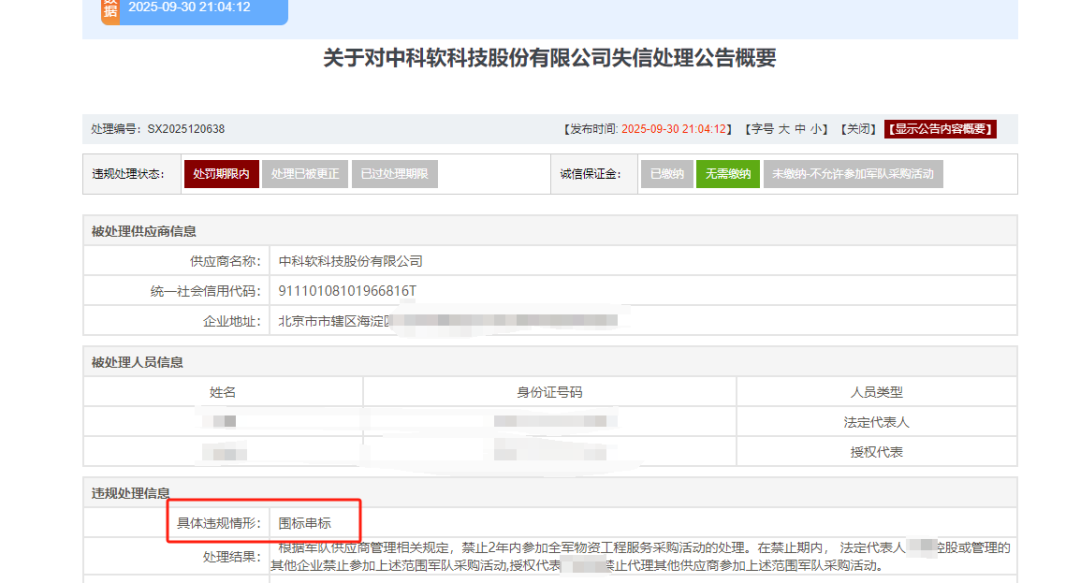This screenshot has height=583, width=1080.
Task: Click the 已缴纳 deposit status button
Action: pyautogui.click(x=667, y=174)
